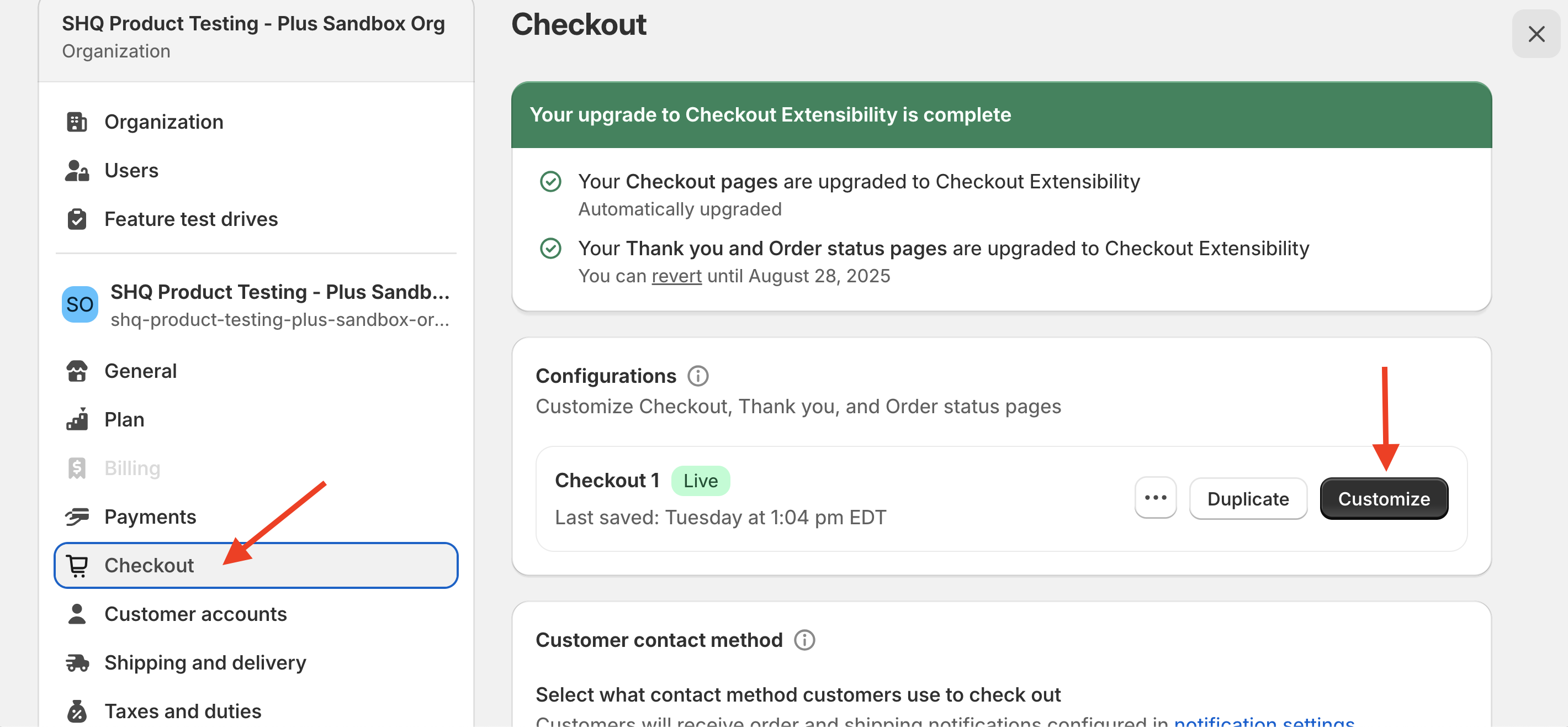Viewport: 1568px width, 727px height.
Task: Click the Organization building icon
Action: (x=77, y=122)
